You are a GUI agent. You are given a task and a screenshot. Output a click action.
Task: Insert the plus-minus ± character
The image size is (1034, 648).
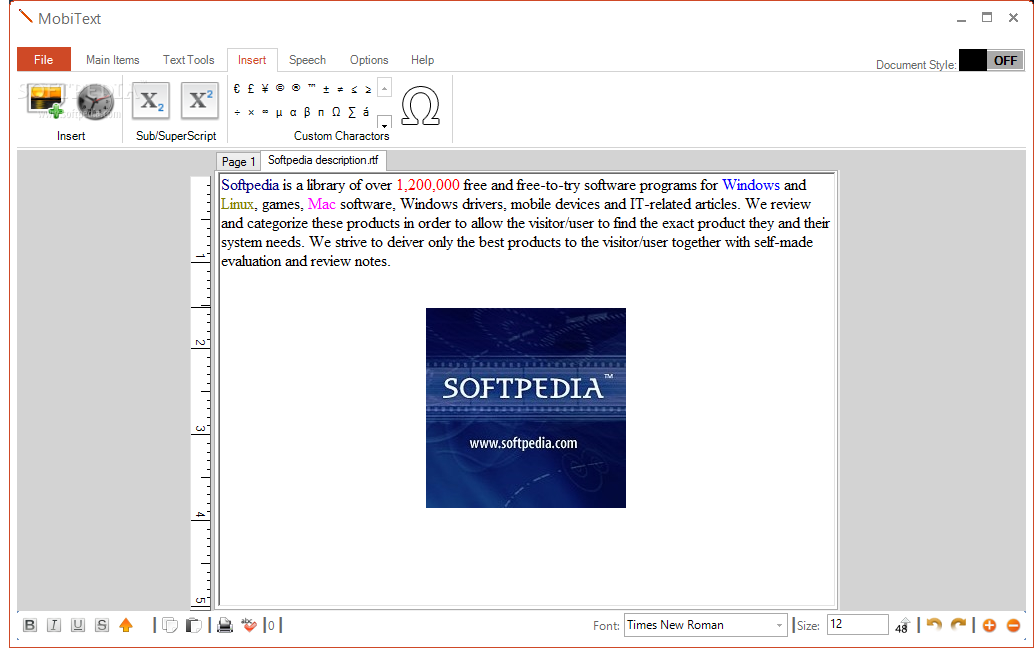pos(326,89)
